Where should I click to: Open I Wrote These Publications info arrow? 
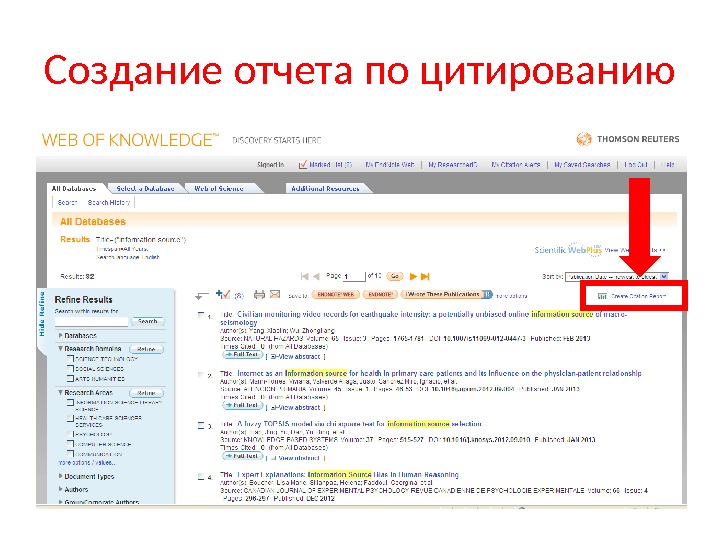coord(487,294)
